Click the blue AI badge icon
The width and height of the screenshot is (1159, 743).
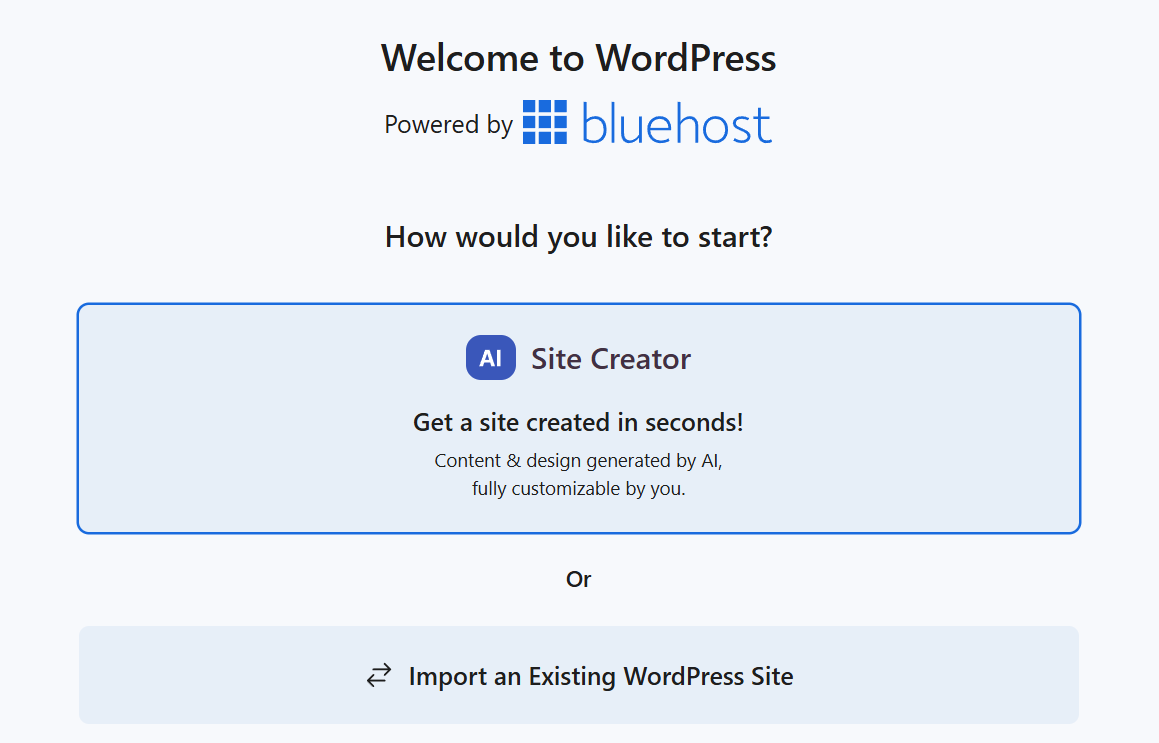click(491, 358)
